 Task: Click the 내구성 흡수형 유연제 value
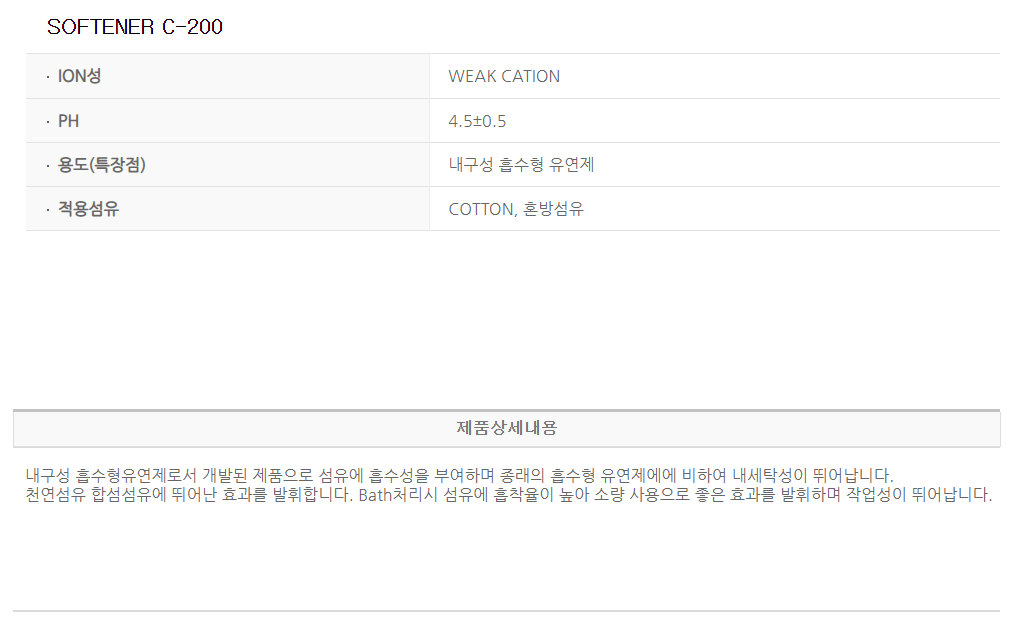521,165
